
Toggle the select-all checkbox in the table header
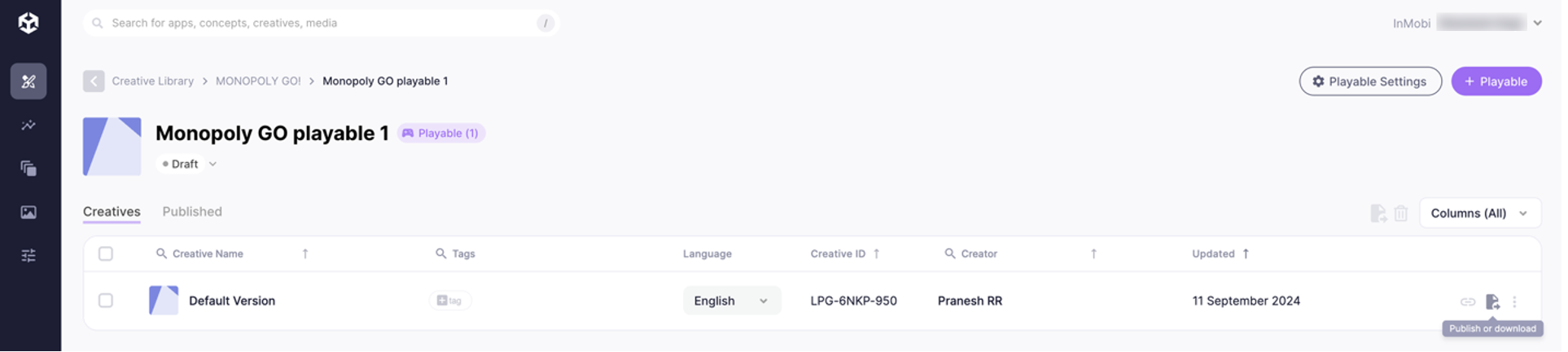(106, 254)
